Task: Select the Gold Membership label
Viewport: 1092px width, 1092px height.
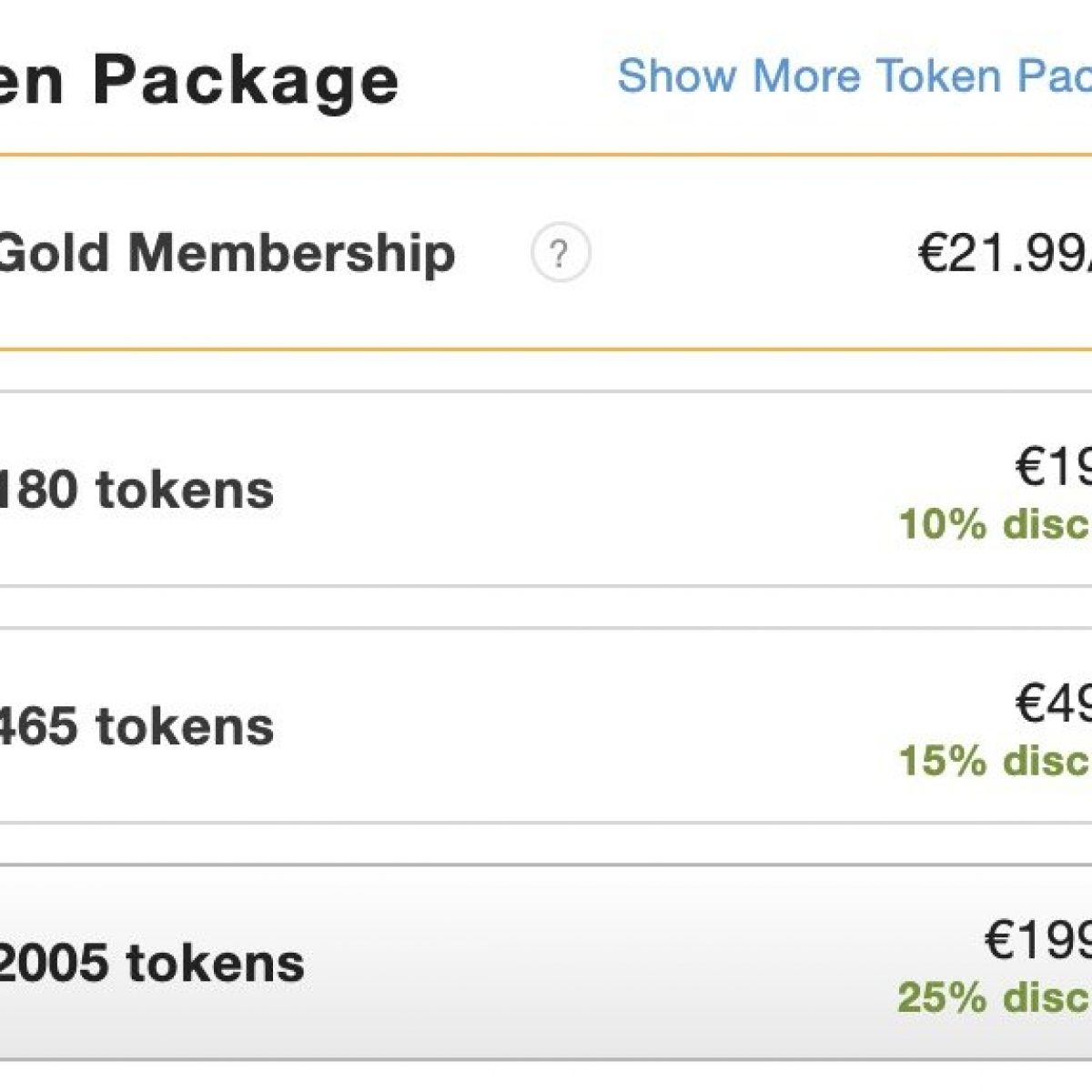Action: 226,253
